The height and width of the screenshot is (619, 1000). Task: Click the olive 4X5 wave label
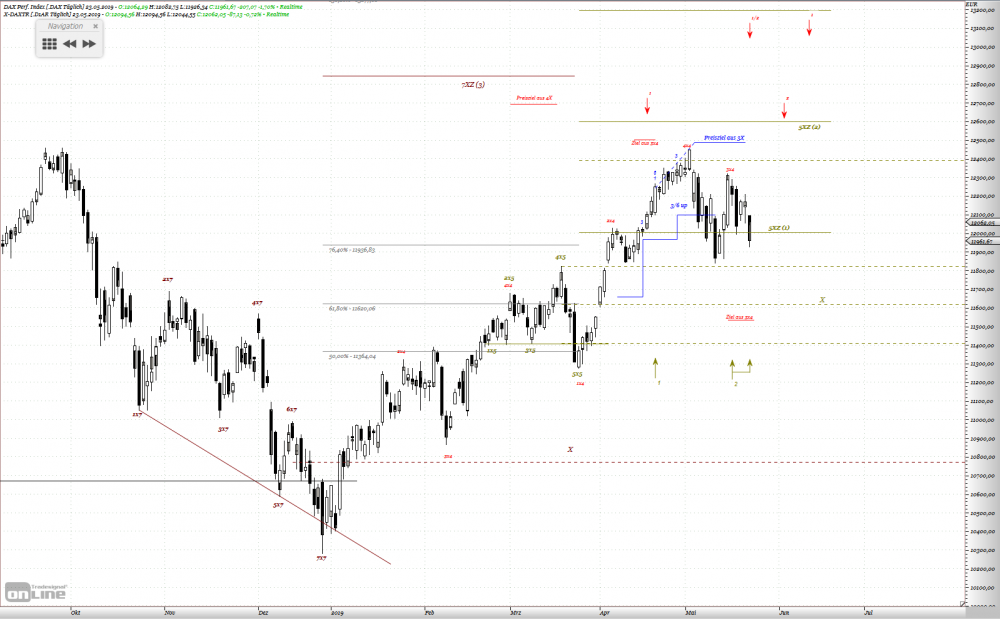point(560,257)
